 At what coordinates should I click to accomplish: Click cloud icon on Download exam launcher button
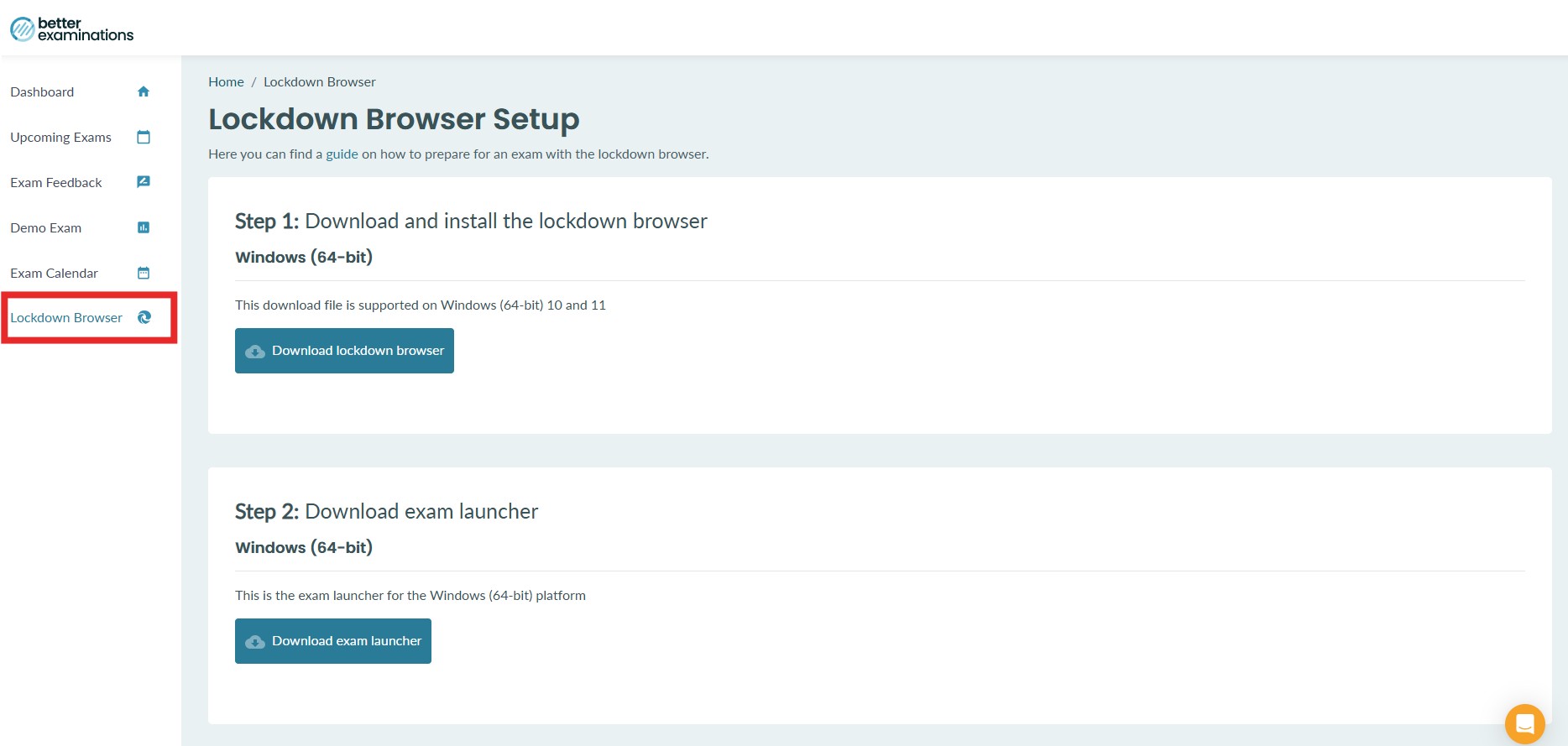(255, 642)
